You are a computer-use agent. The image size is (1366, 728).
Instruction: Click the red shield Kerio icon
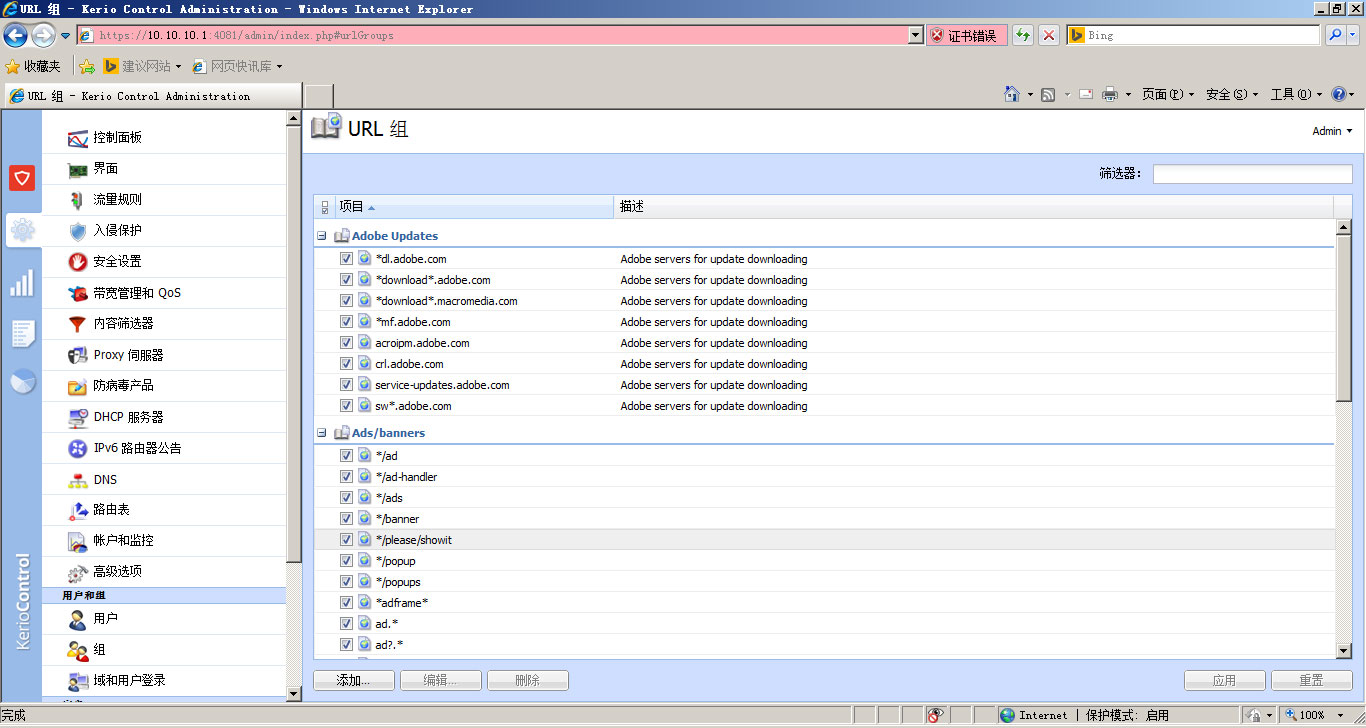[x=22, y=178]
